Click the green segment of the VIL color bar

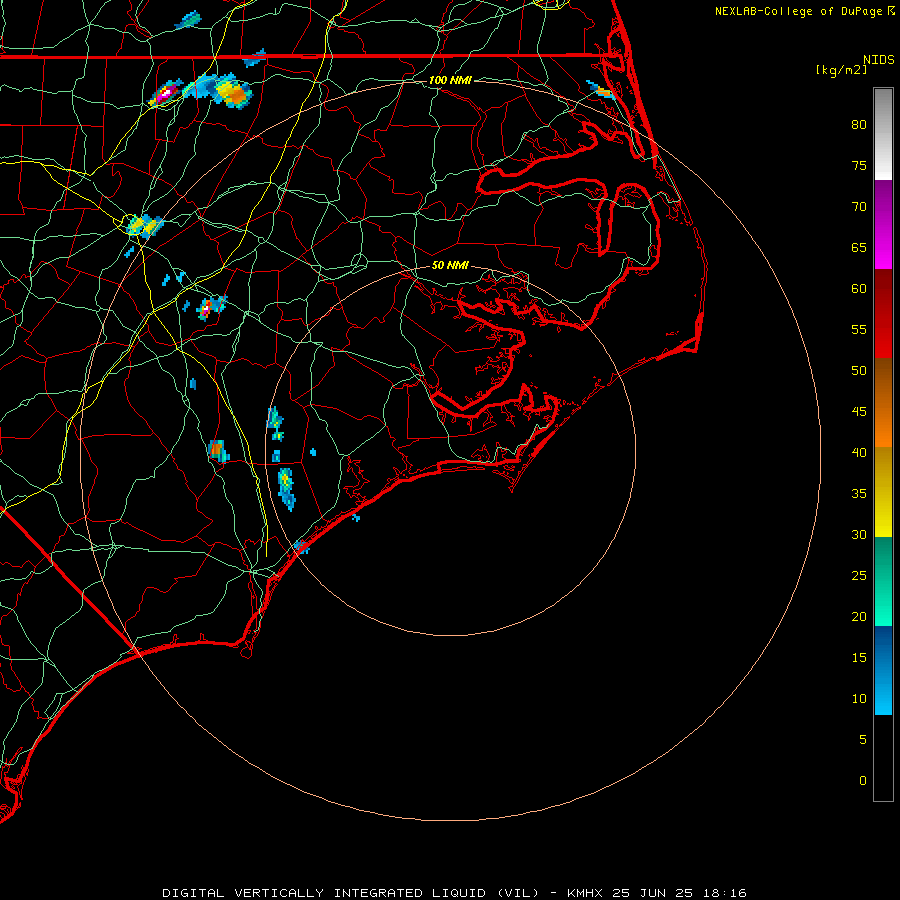point(883,581)
